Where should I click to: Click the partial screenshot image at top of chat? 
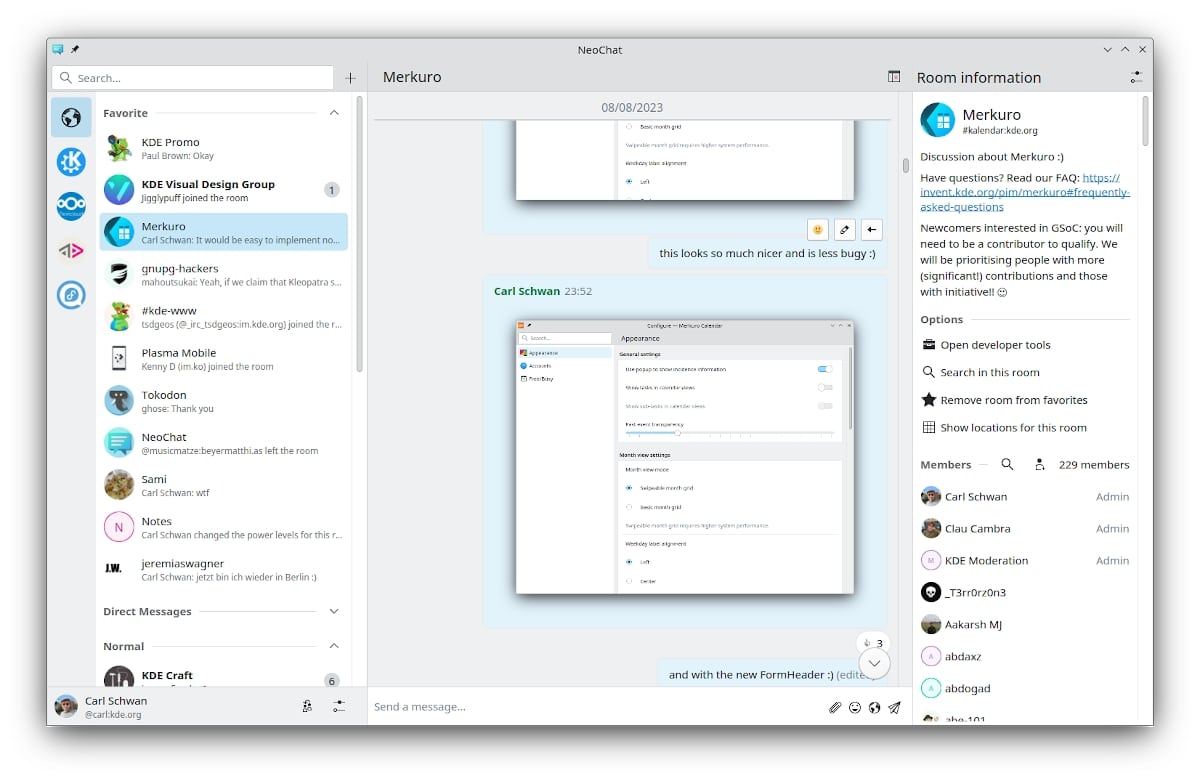point(685,160)
